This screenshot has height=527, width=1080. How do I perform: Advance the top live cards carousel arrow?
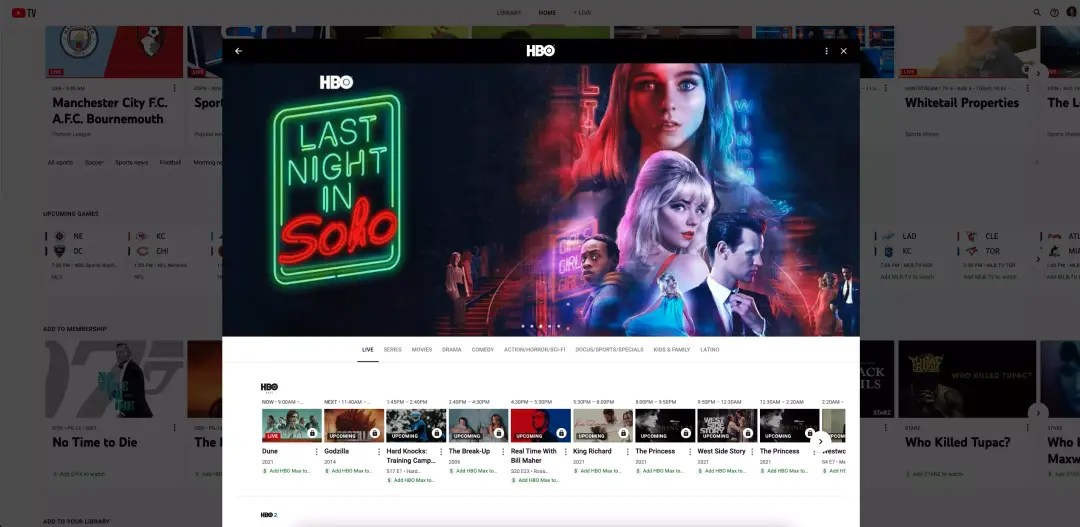pyautogui.click(x=1039, y=72)
